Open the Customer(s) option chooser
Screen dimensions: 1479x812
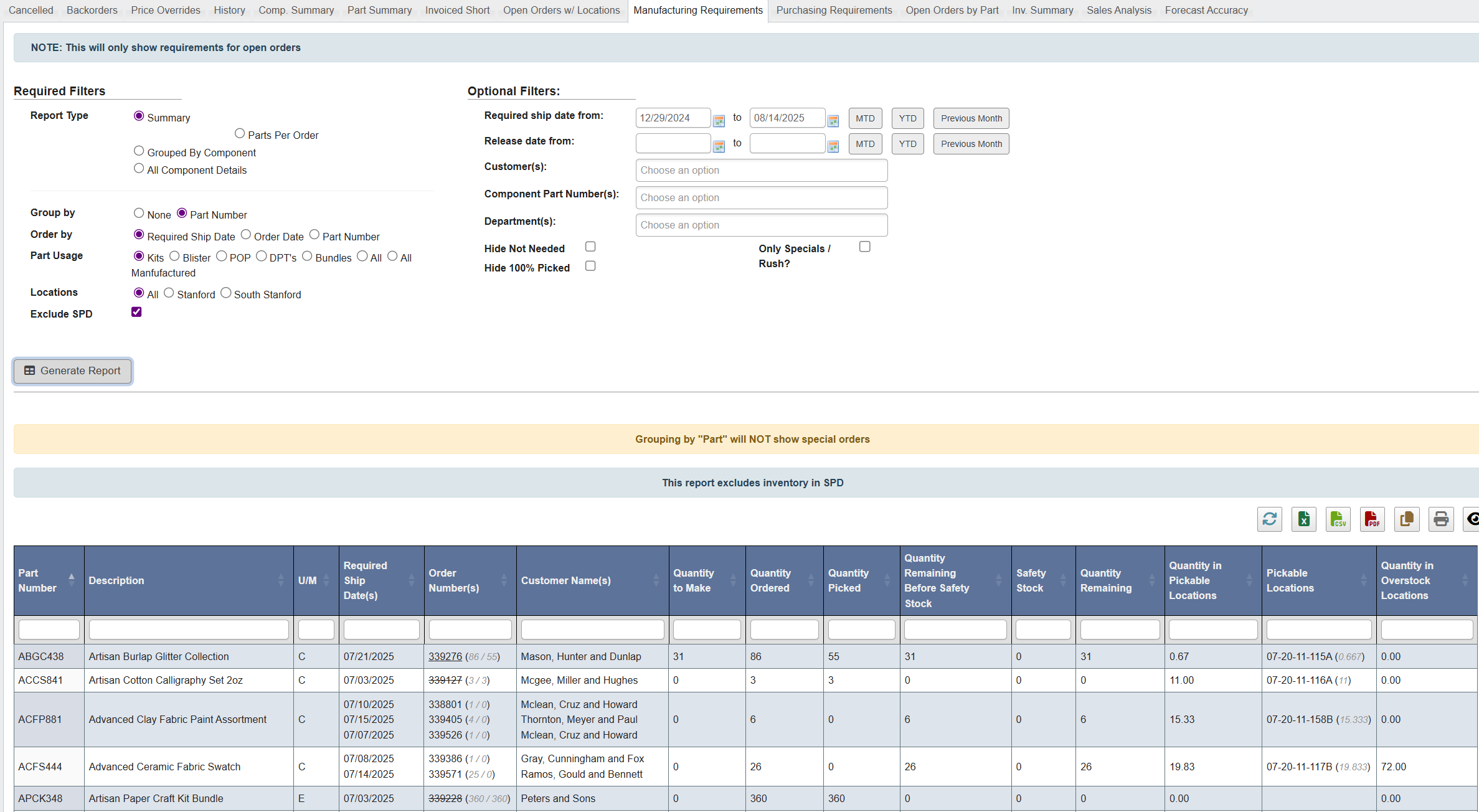coord(761,170)
